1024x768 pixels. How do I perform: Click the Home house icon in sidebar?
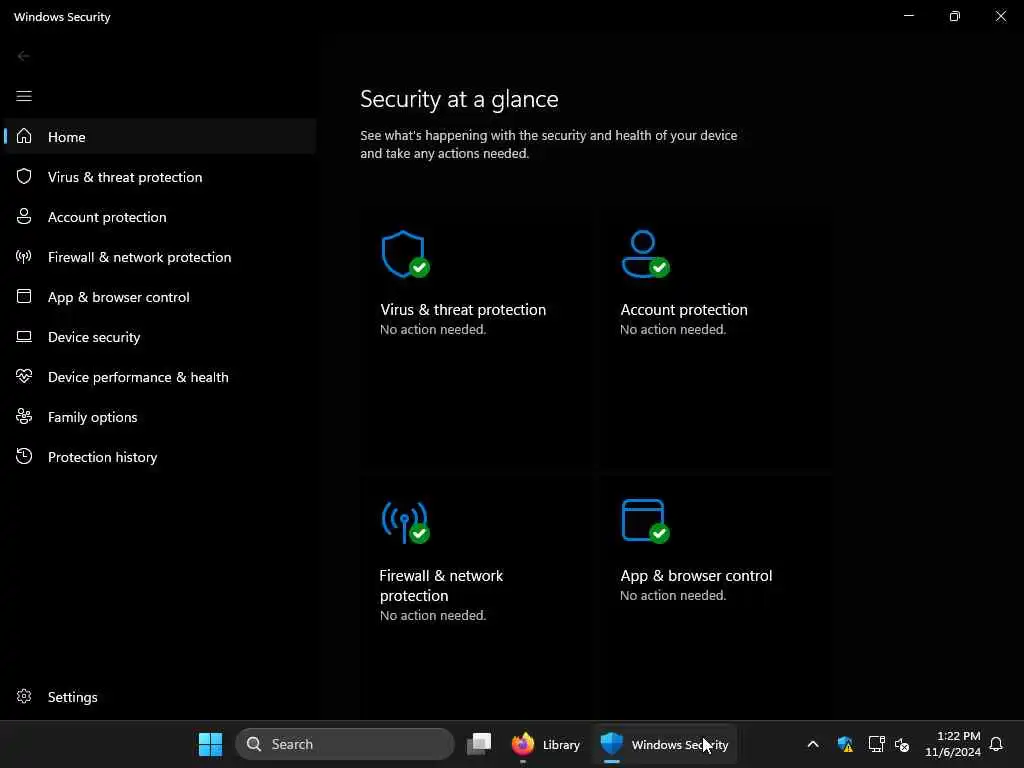24,136
